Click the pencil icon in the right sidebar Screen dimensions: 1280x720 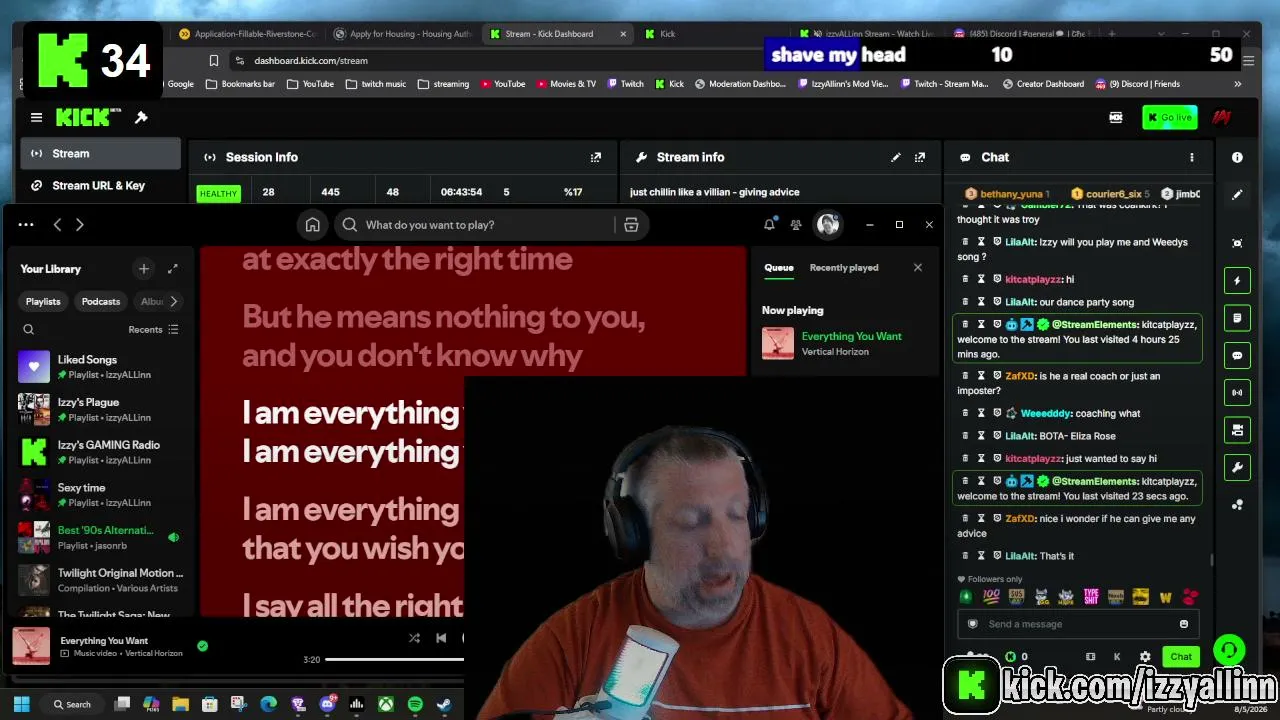pyautogui.click(x=1237, y=195)
